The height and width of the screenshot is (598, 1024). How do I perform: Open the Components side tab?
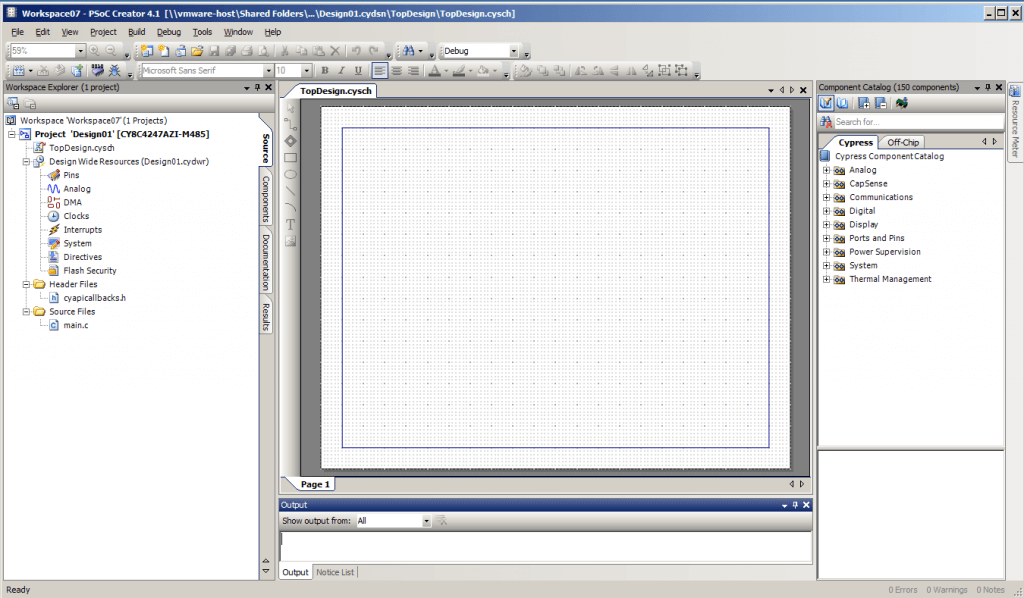click(266, 199)
